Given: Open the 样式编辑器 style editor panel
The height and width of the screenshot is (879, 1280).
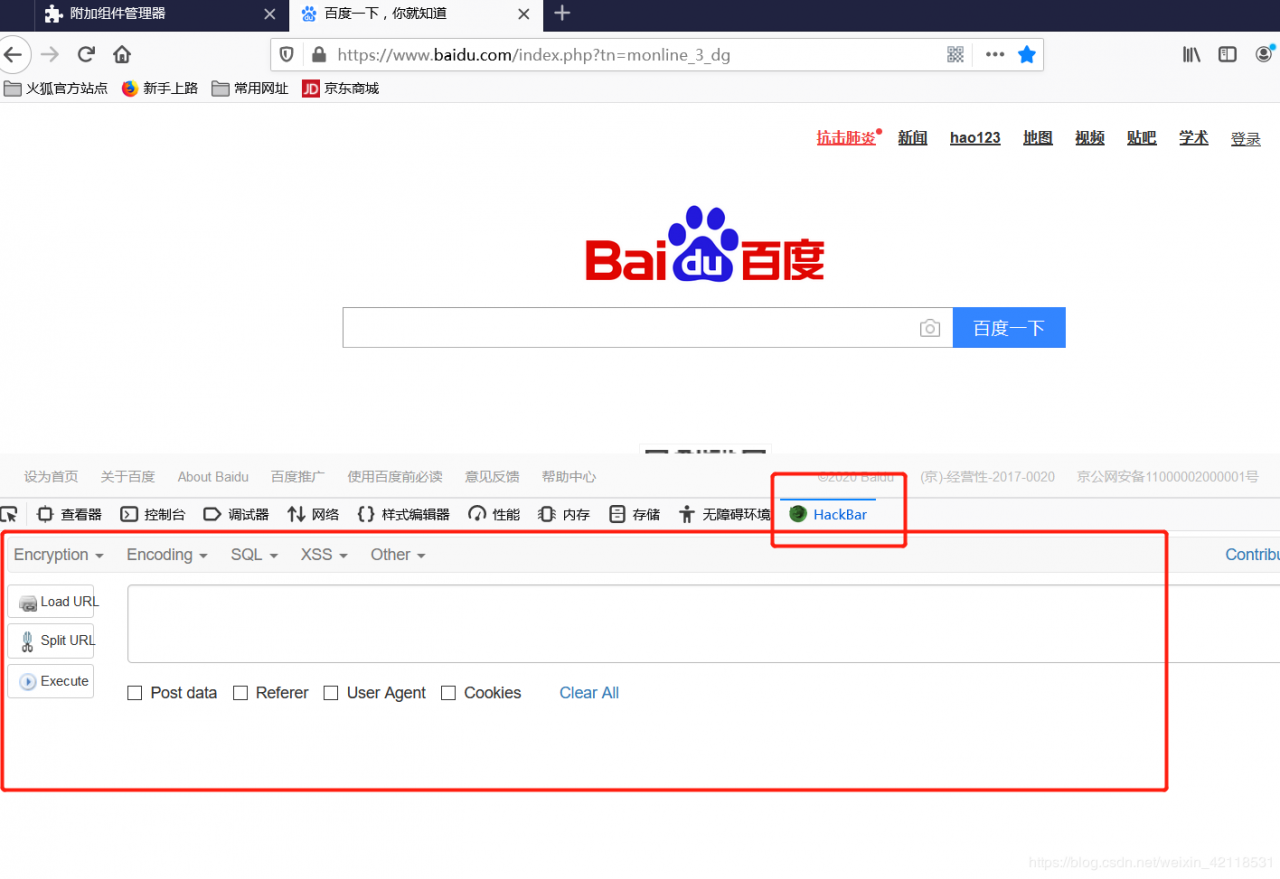Looking at the screenshot, I should point(403,514).
